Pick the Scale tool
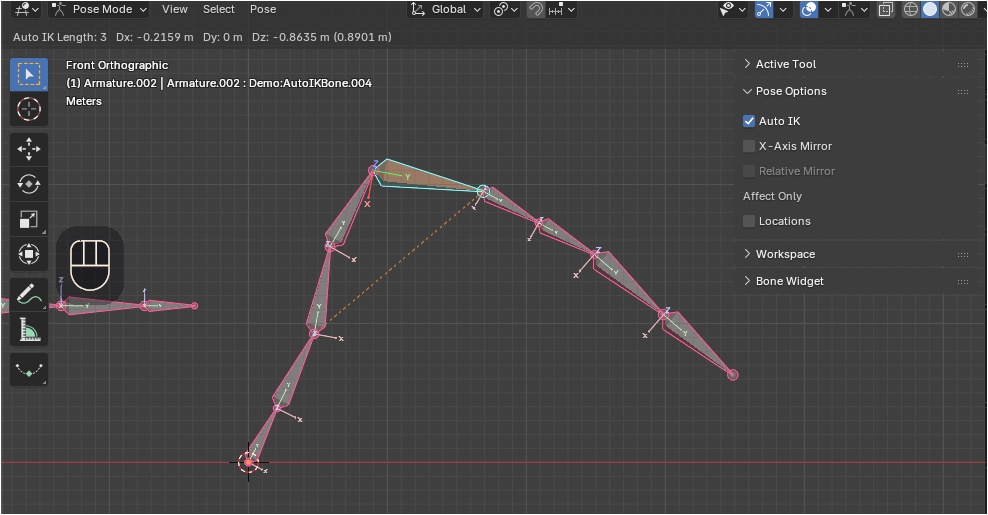The height and width of the screenshot is (515, 988). point(29,219)
